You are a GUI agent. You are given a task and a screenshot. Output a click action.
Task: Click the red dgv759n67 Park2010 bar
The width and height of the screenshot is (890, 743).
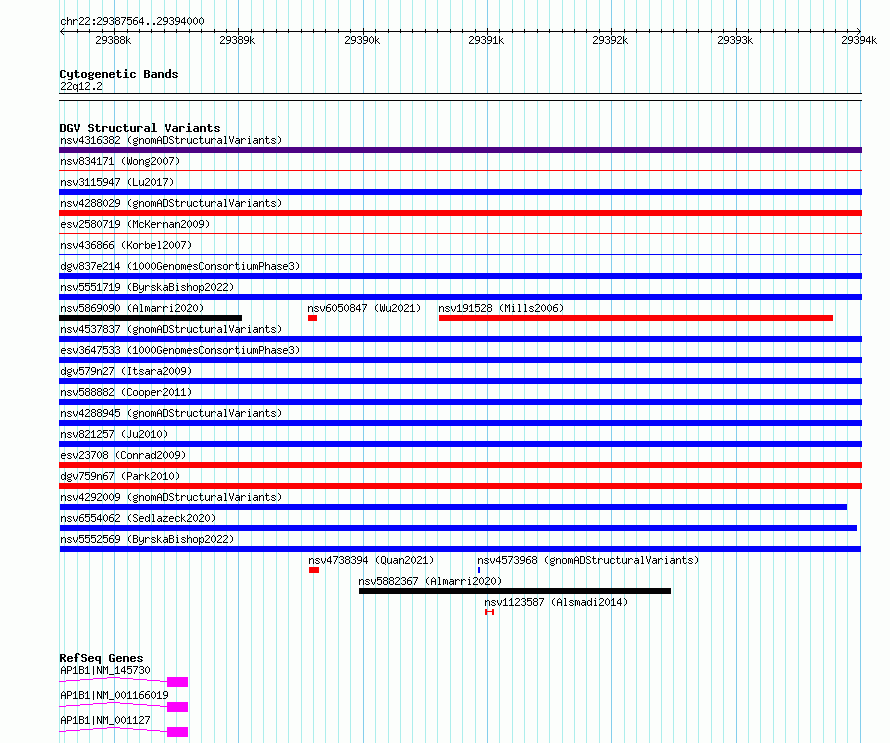460,486
